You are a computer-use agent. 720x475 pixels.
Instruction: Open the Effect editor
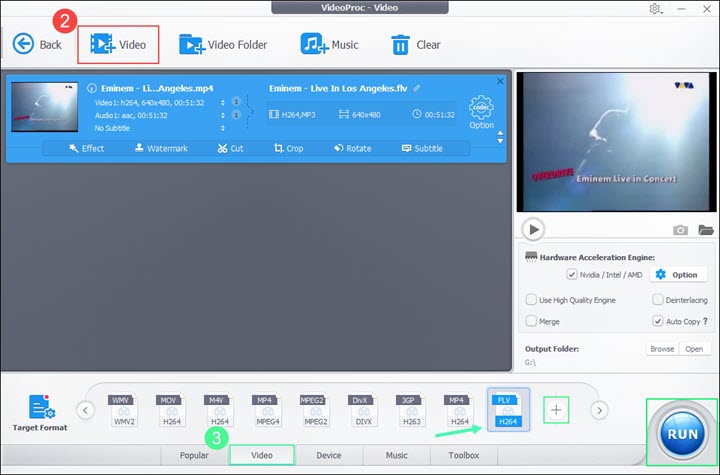pyautogui.click(x=86, y=148)
